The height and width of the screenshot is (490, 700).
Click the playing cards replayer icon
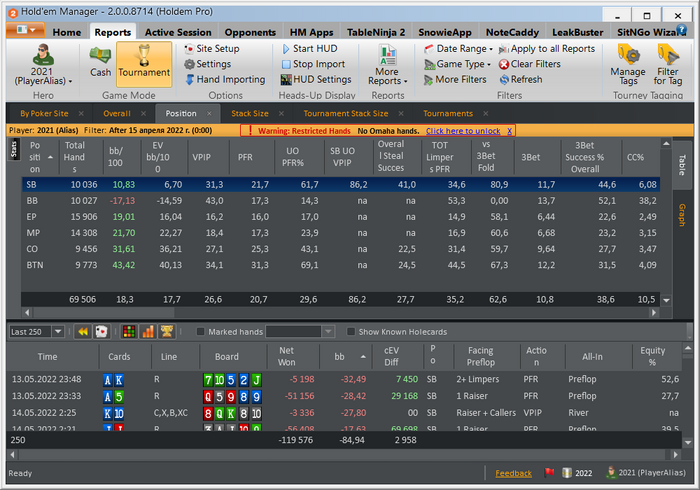101,332
